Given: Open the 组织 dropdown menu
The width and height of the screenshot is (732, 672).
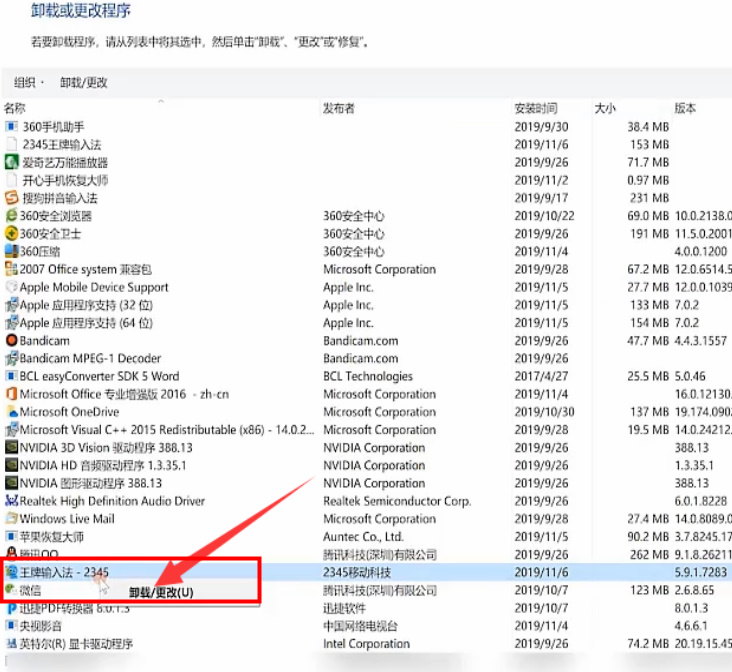Looking at the screenshot, I should tap(29, 82).
